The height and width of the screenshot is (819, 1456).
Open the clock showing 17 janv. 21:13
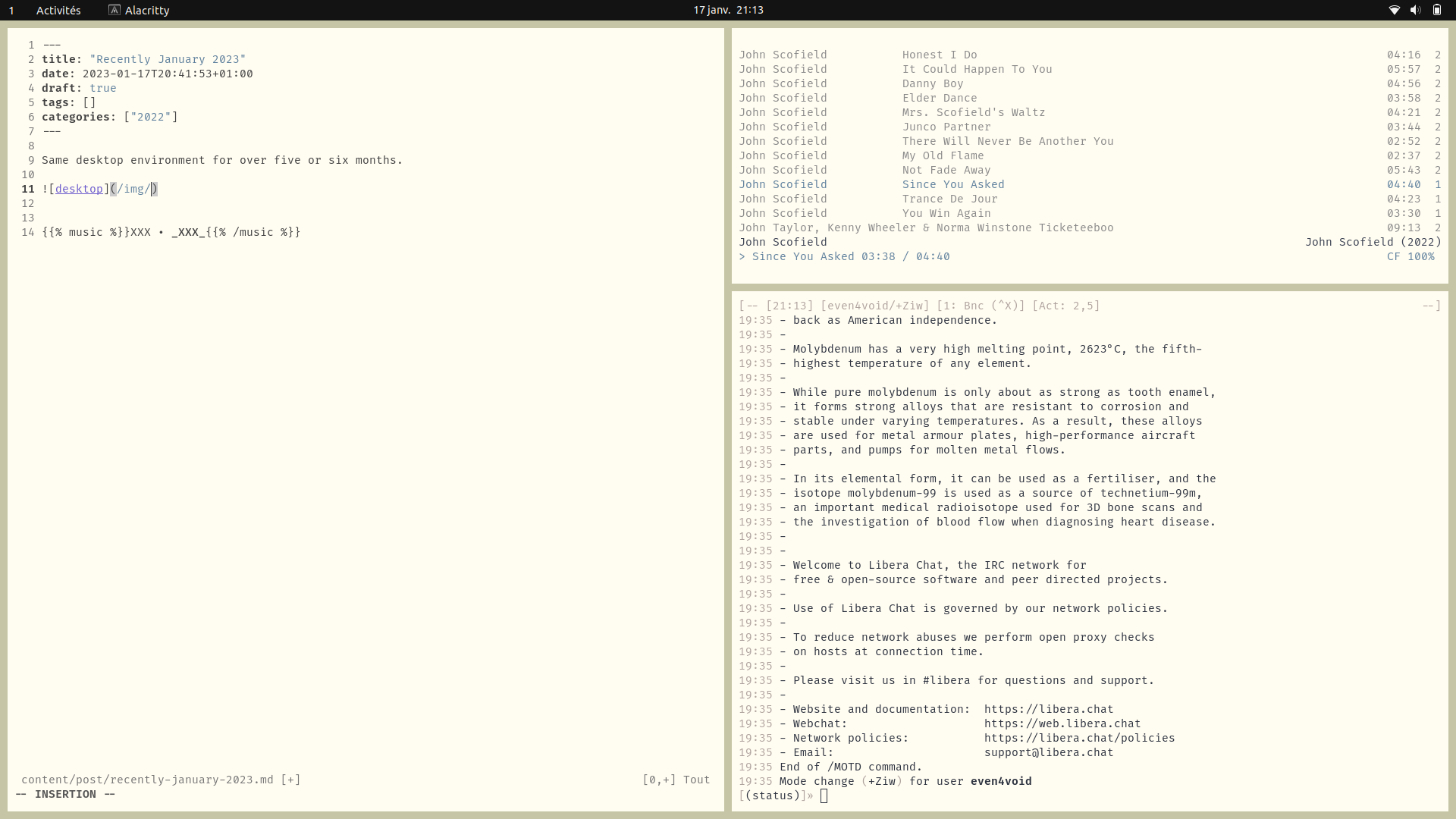727,10
